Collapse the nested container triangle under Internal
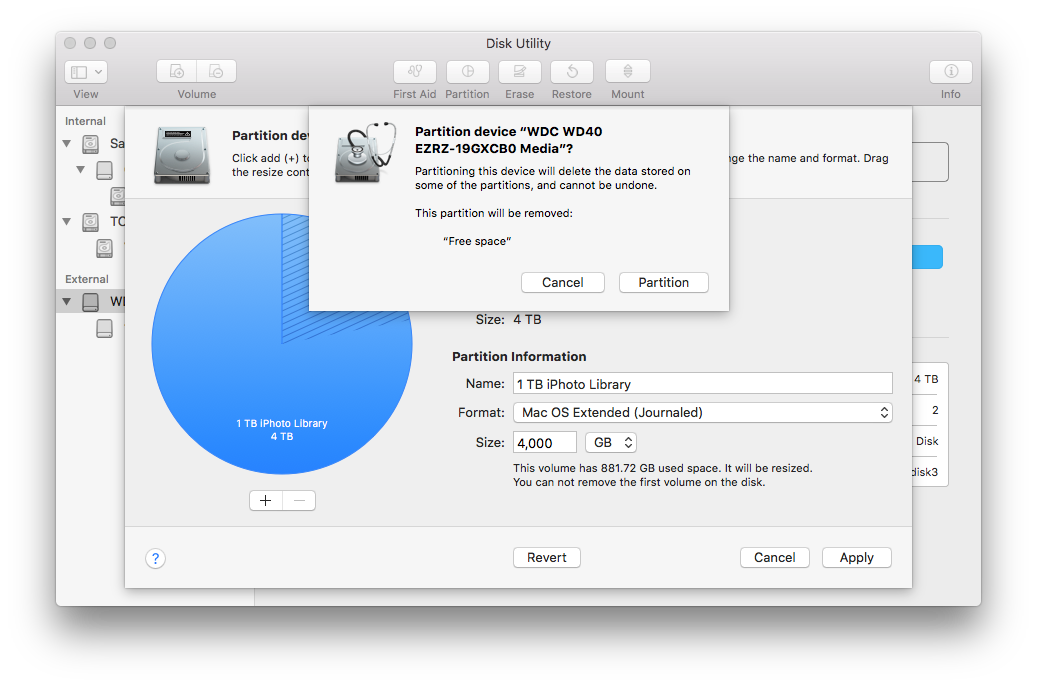This screenshot has width=1037, height=686. pos(81,169)
